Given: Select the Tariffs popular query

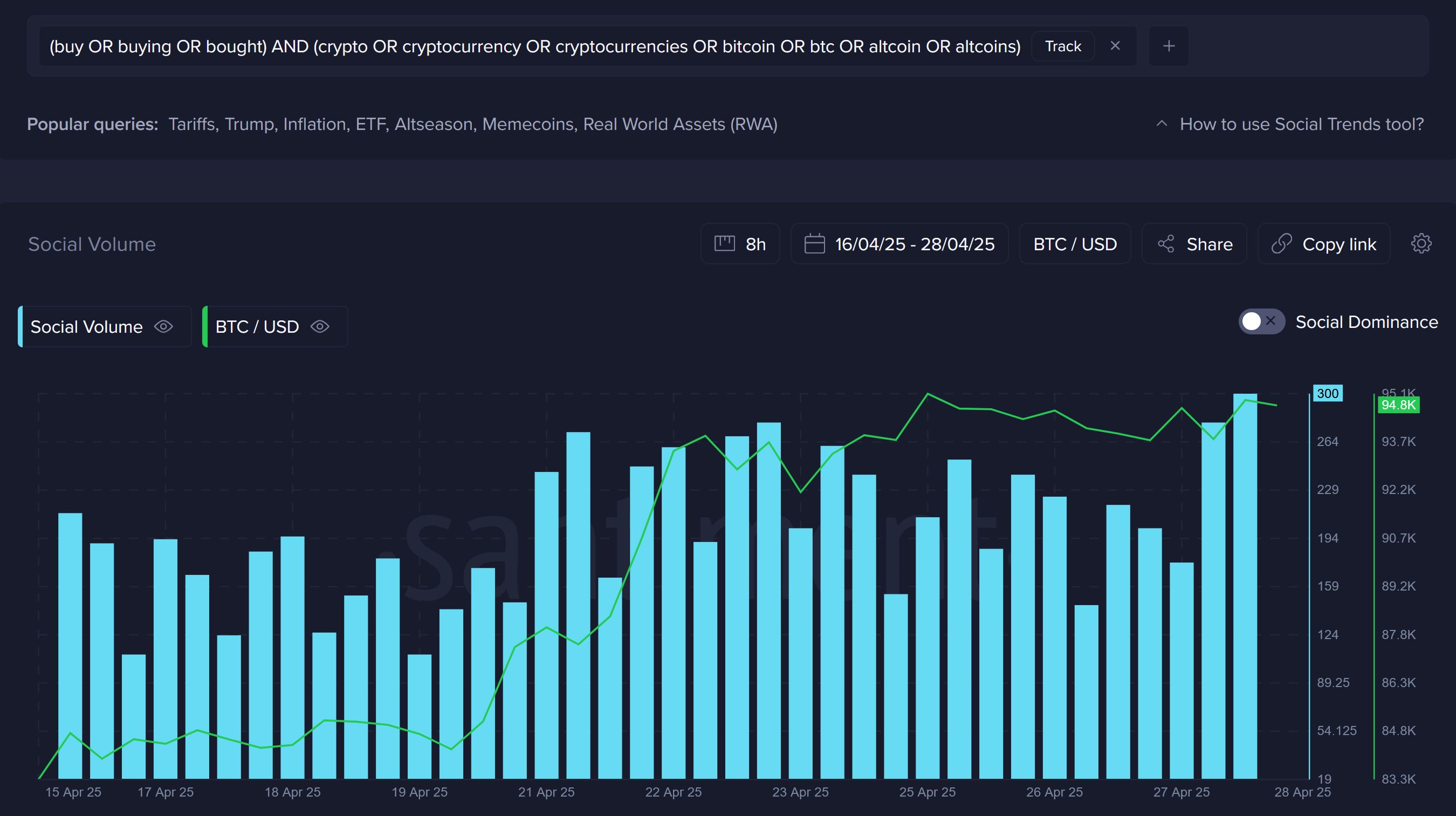Looking at the screenshot, I should (192, 124).
